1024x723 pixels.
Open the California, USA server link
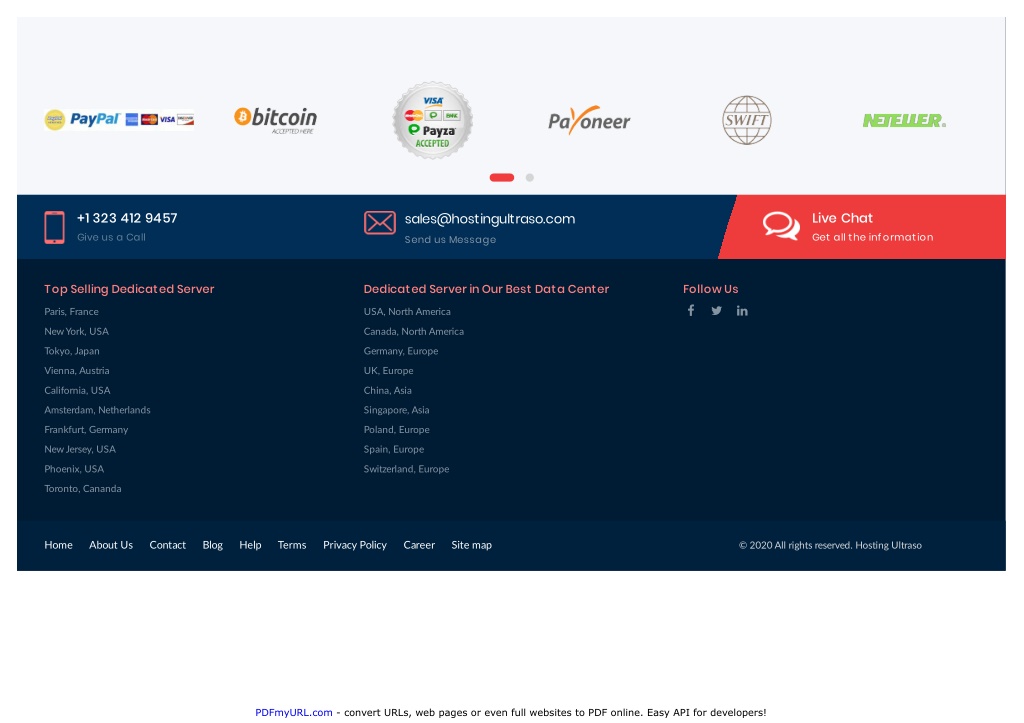[x=77, y=390]
